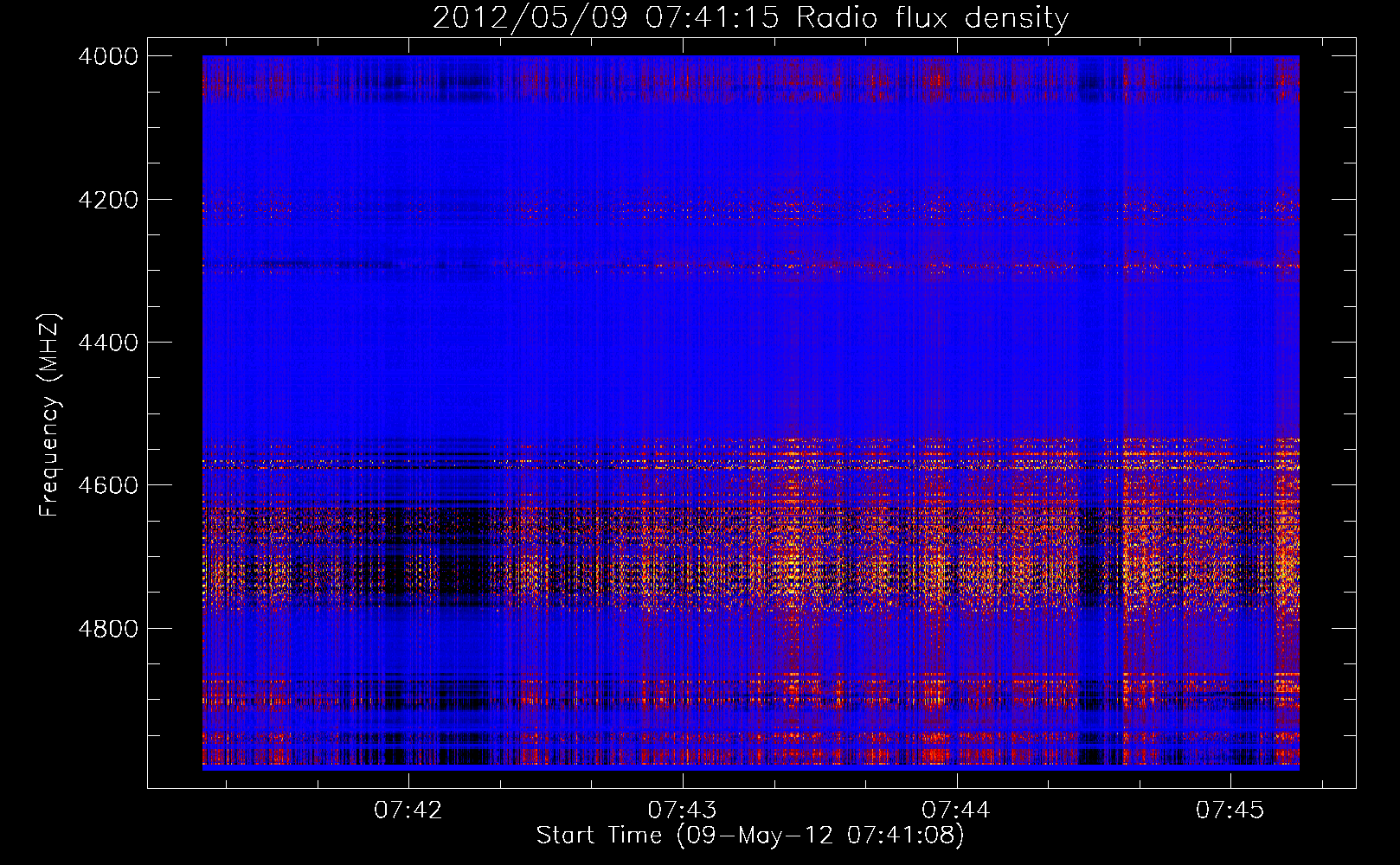Click the '4200' frequency axis label

pos(108,200)
